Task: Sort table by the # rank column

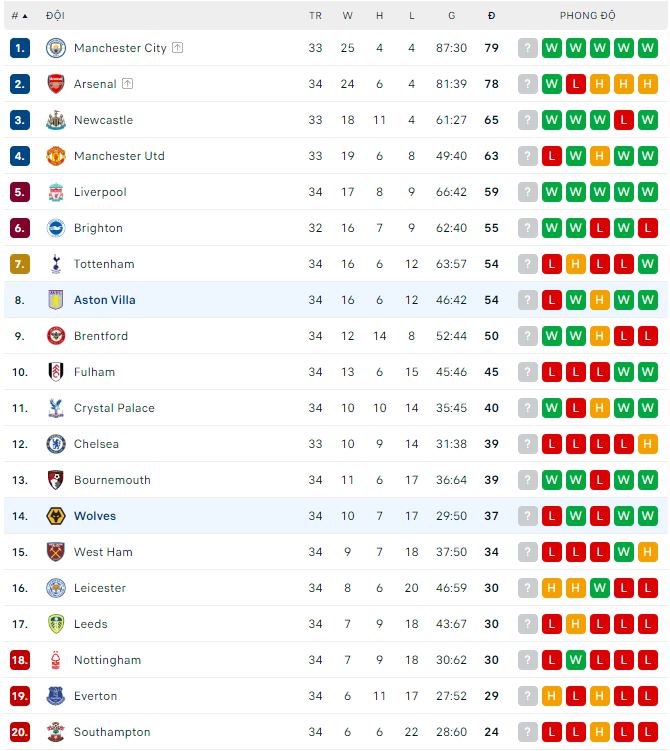Action: (x=19, y=16)
